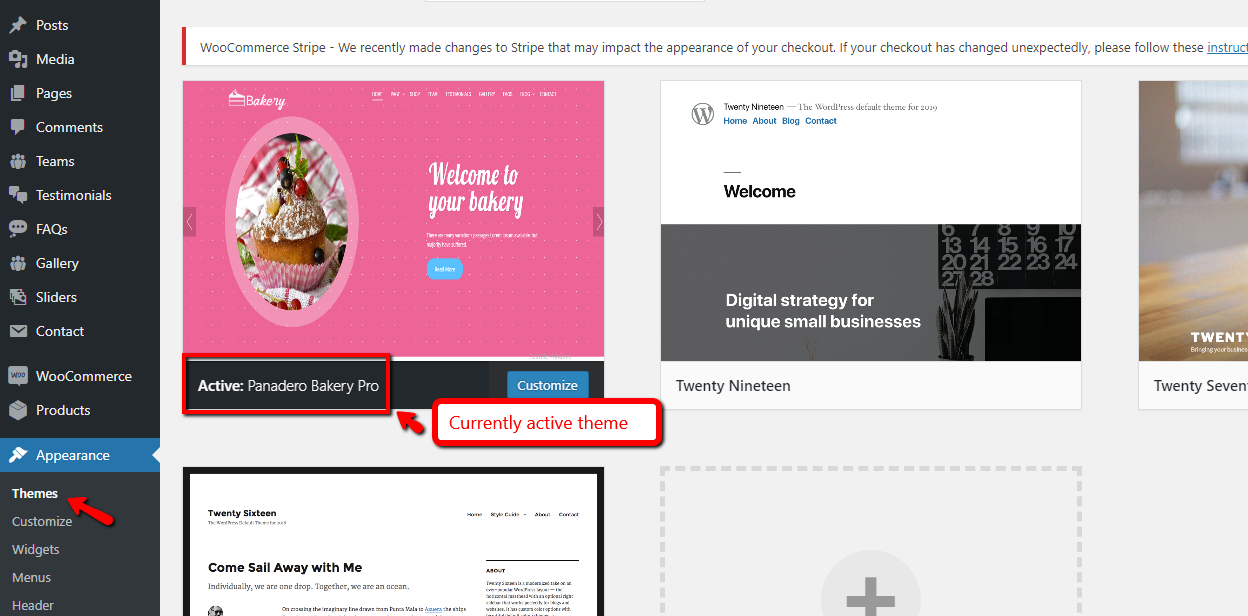Click next slide arrow on bakery preview
The image size is (1248, 616).
tap(598, 222)
